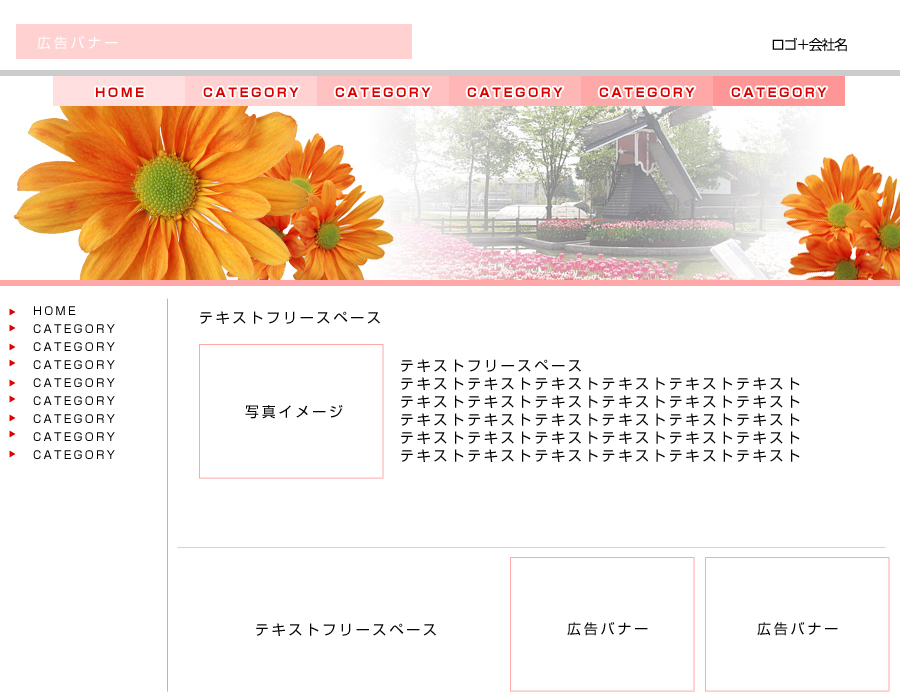Click the ロゴ+会社名 logo text

pyautogui.click(x=809, y=45)
